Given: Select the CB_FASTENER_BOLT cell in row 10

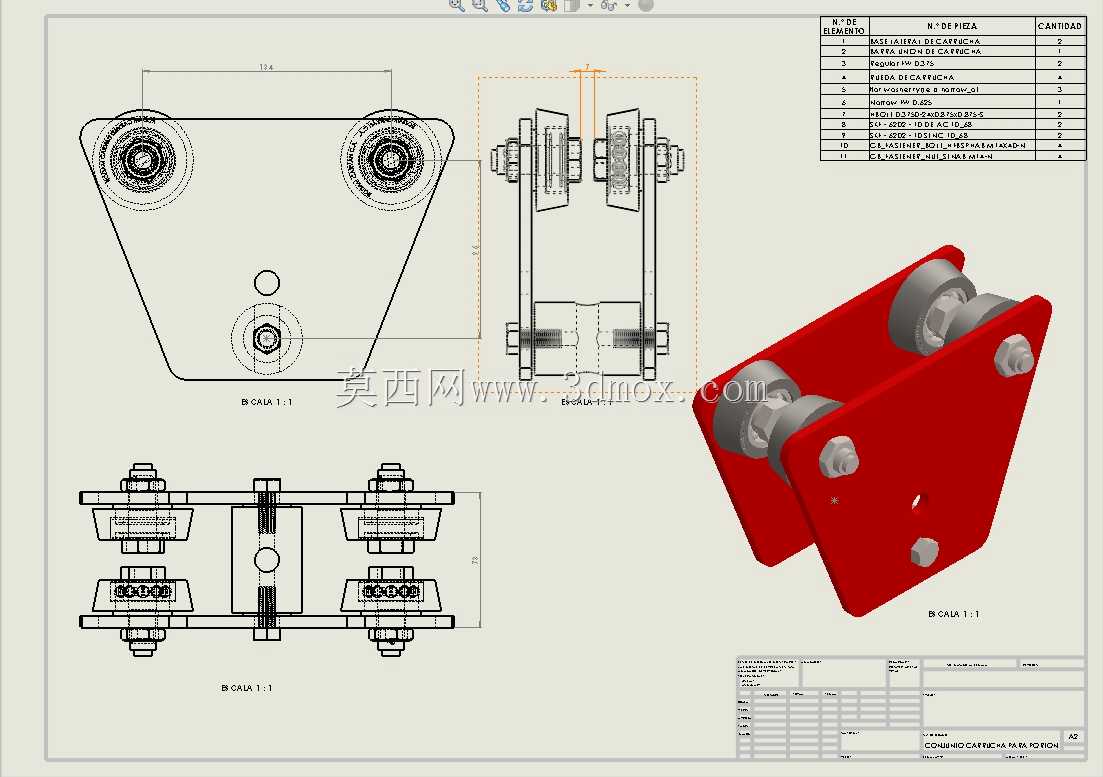Looking at the screenshot, I should tap(952, 146).
